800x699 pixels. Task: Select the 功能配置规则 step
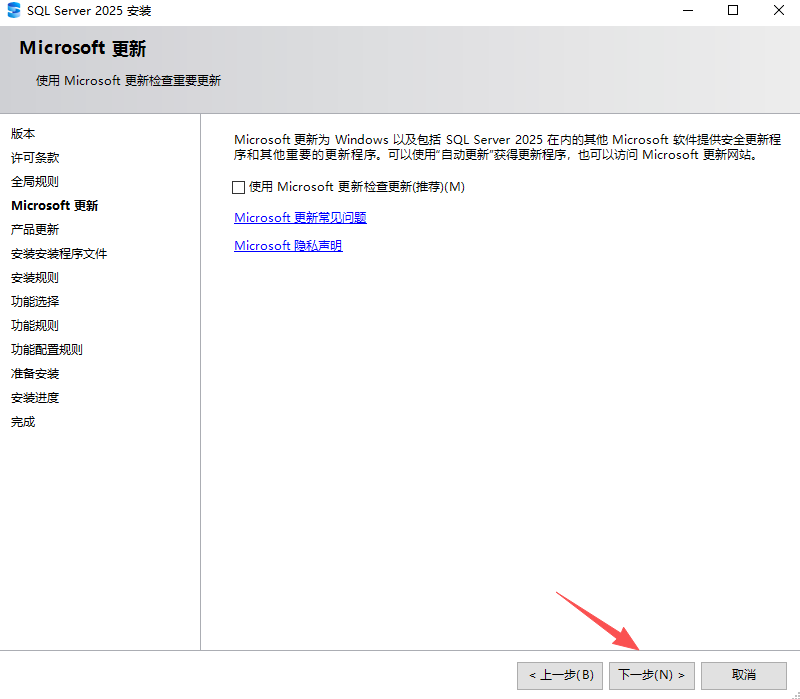pyautogui.click(x=42, y=349)
